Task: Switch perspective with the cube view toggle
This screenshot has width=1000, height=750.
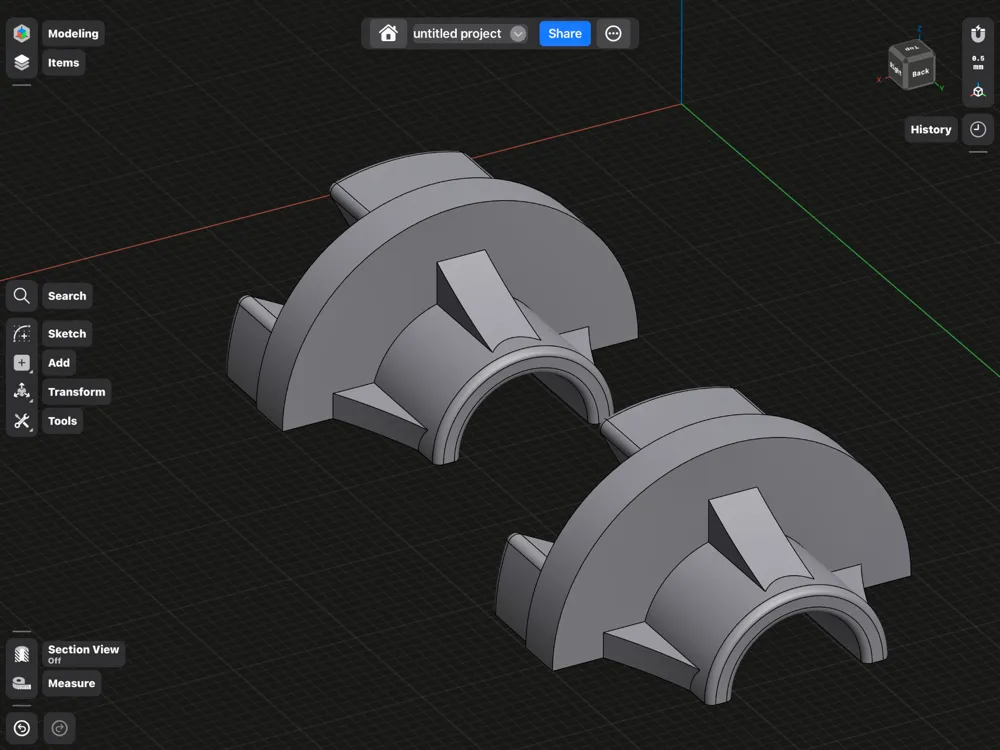Action: [x=978, y=91]
